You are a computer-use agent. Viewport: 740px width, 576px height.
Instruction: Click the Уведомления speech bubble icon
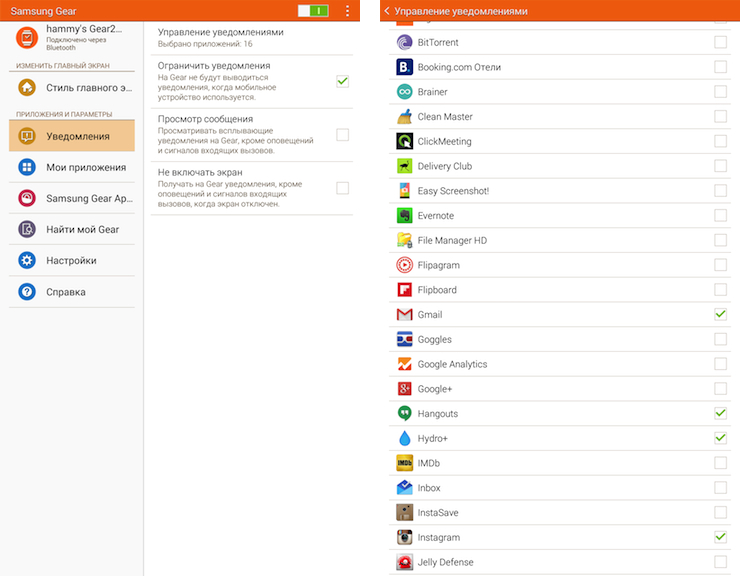point(27,136)
